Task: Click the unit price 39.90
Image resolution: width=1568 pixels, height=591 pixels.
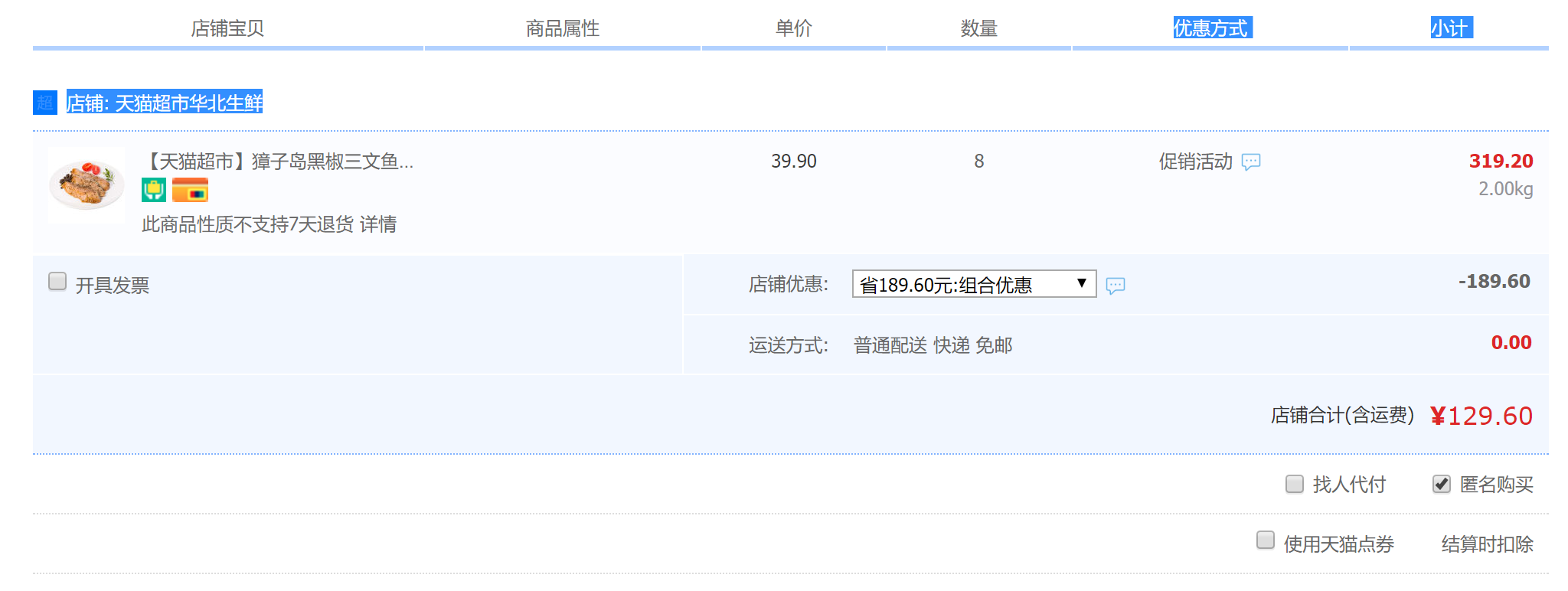Action: coord(794,162)
